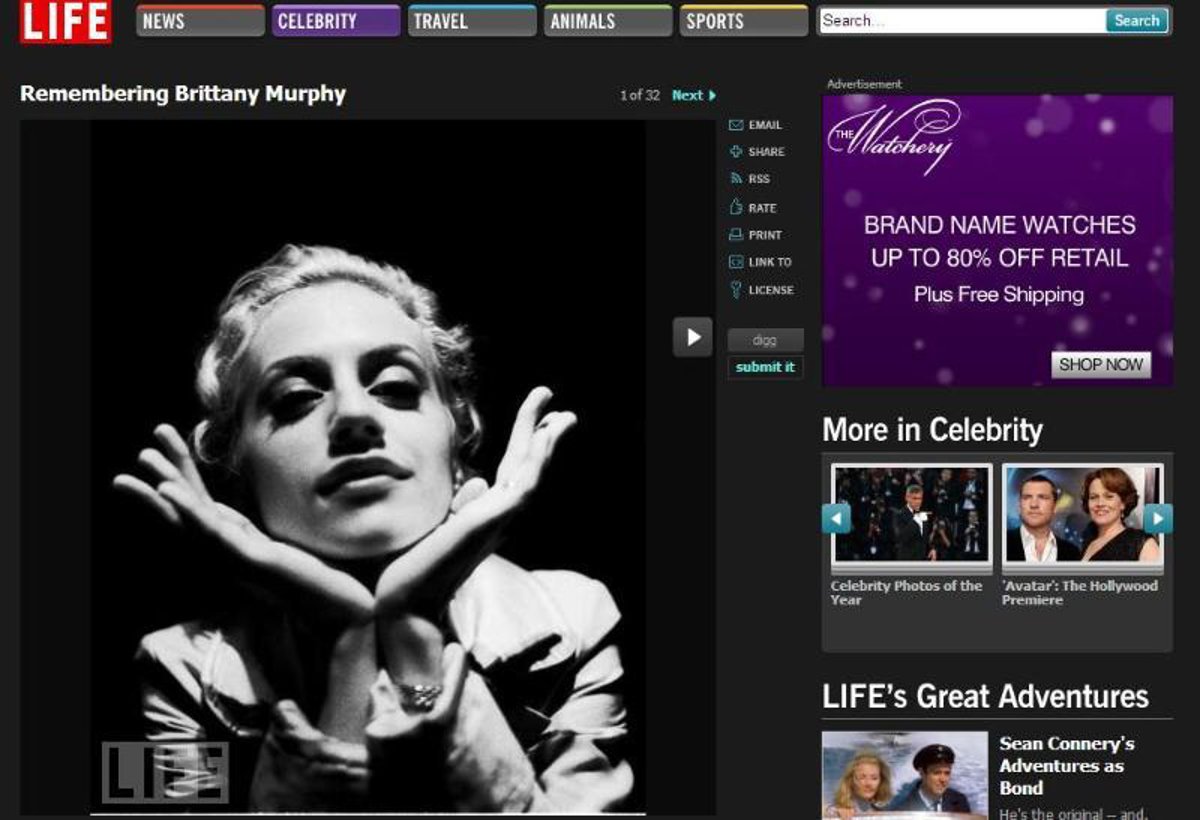Image resolution: width=1200 pixels, height=820 pixels.
Task: Click the Link To icon
Action: click(736, 262)
